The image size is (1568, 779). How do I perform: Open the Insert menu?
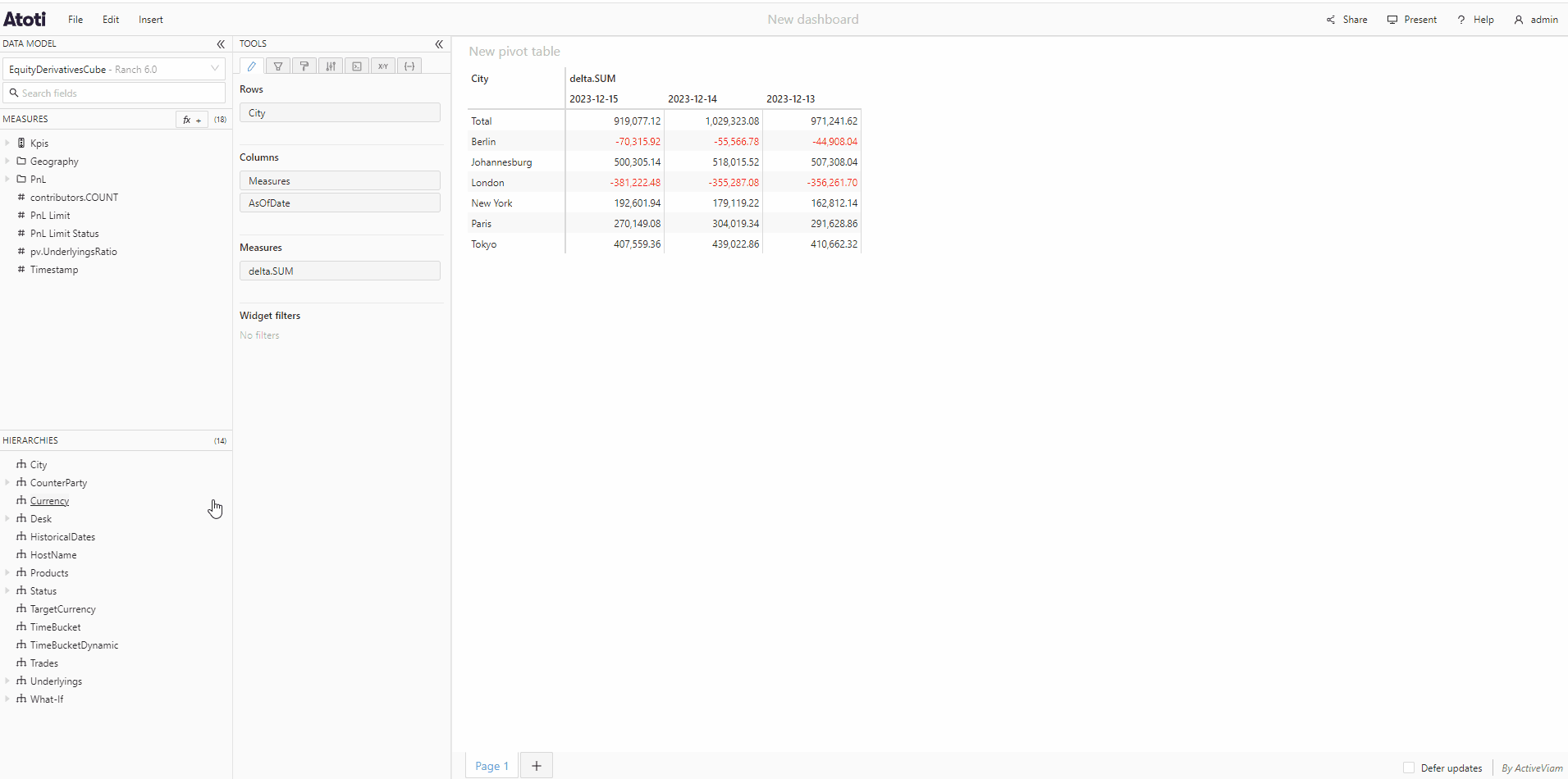click(x=151, y=20)
